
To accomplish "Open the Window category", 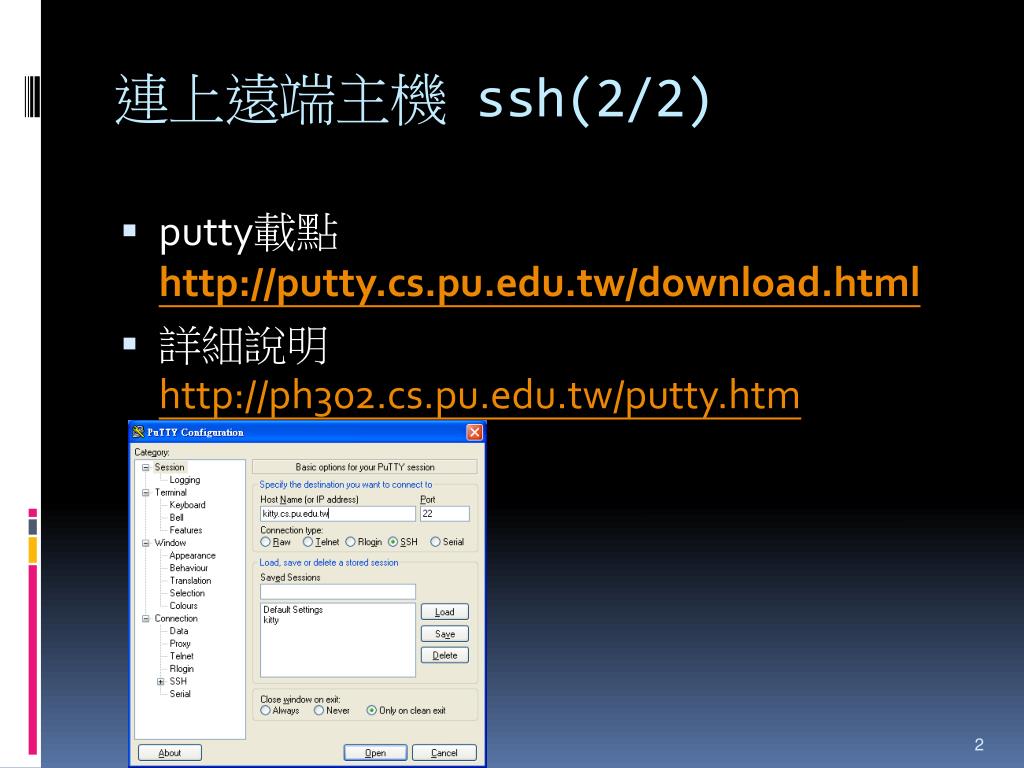I will click(170, 543).
